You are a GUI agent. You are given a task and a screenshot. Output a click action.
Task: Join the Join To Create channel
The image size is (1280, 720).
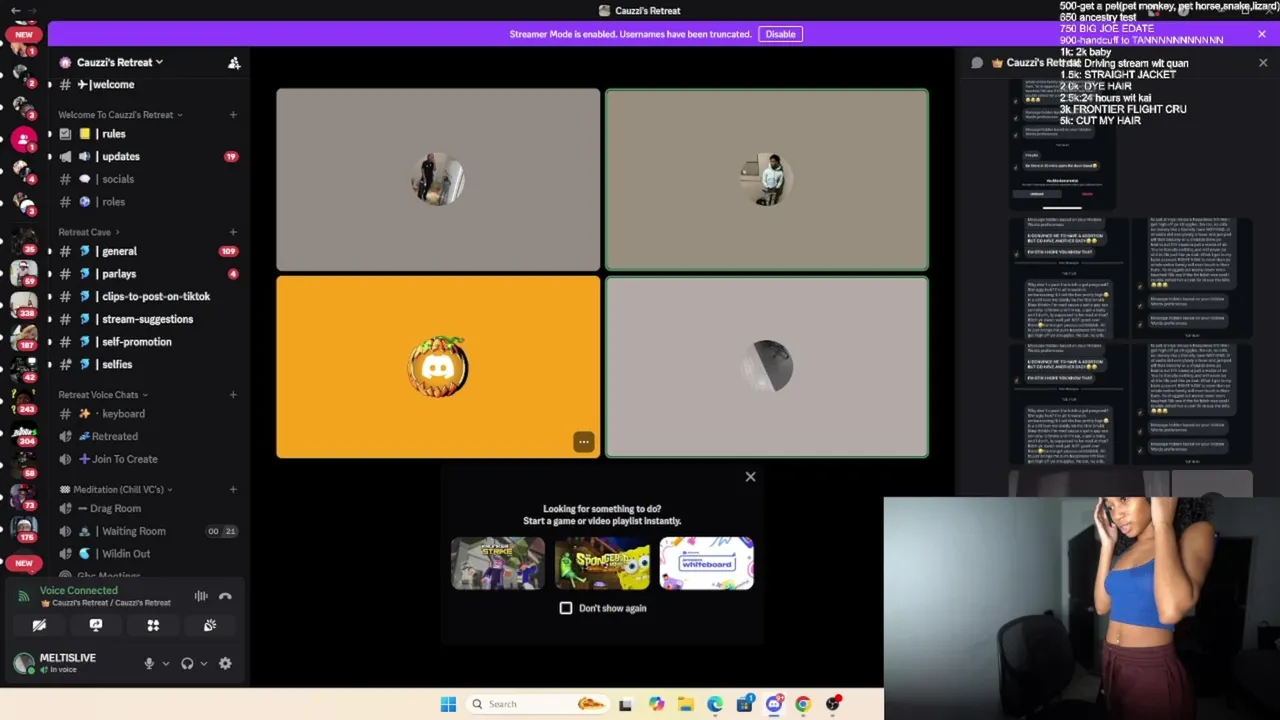(x=148, y=459)
